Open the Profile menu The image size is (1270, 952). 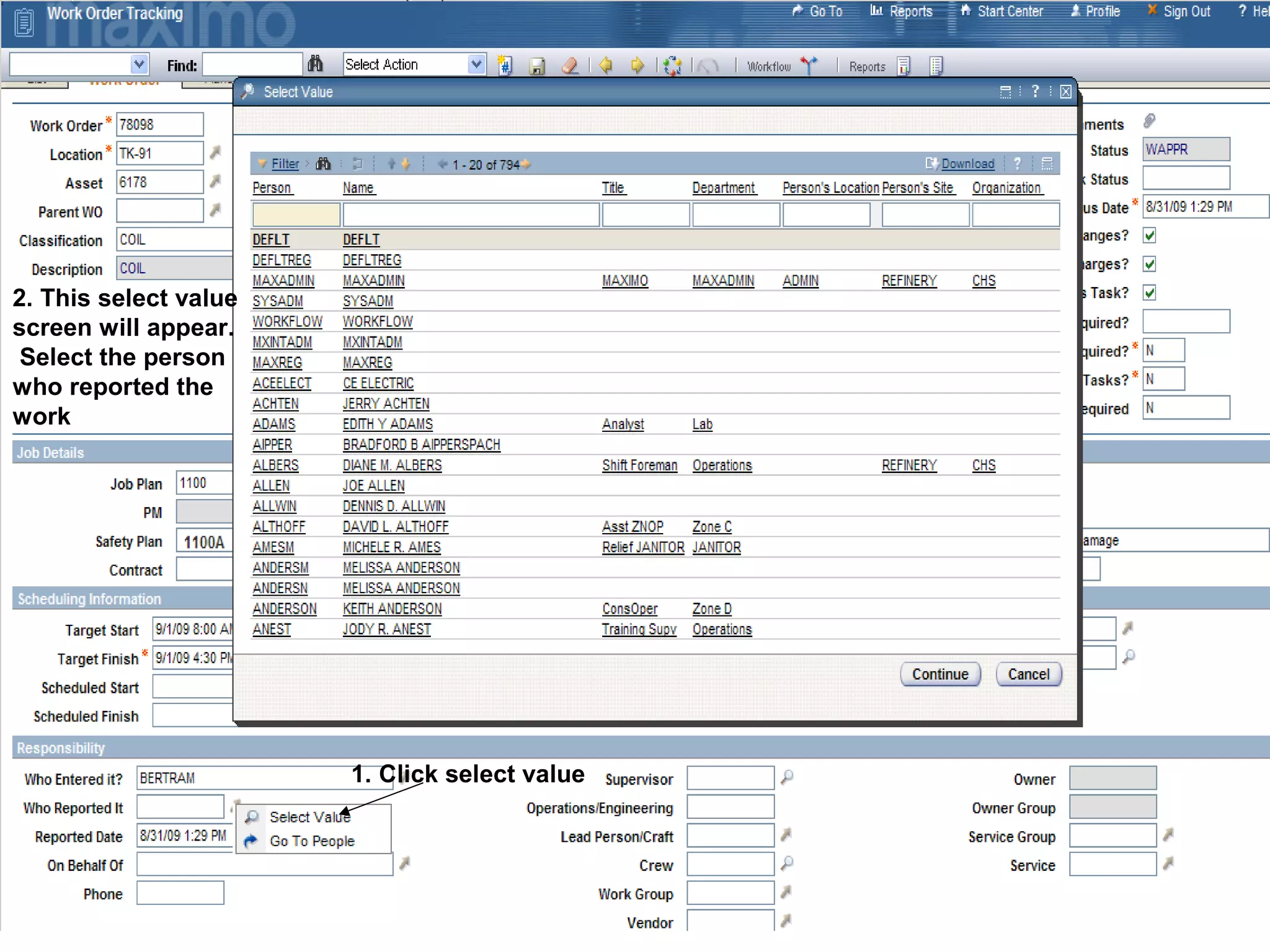click(x=1095, y=11)
